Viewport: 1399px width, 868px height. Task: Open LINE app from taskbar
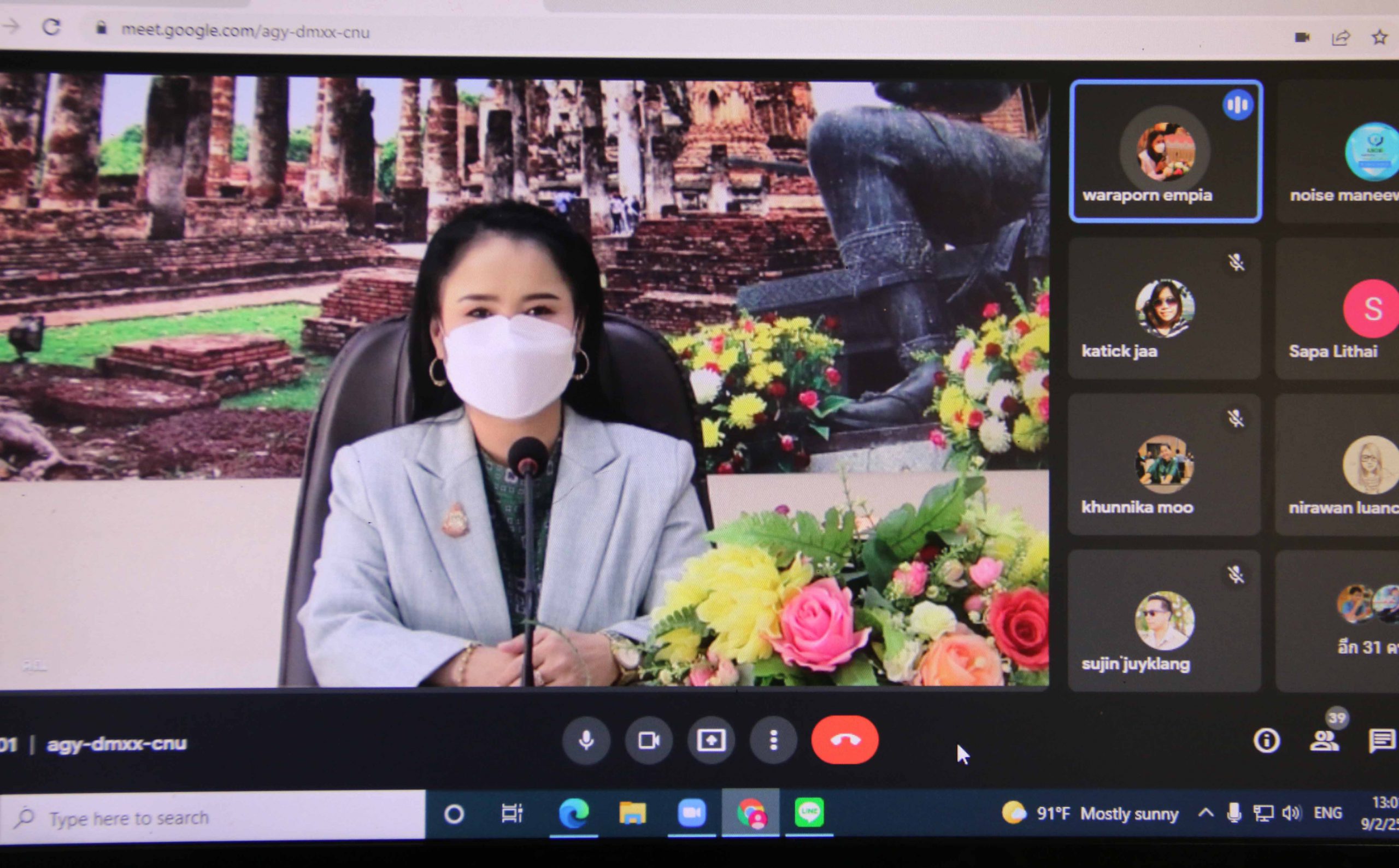pyautogui.click(x=809, y=812)
